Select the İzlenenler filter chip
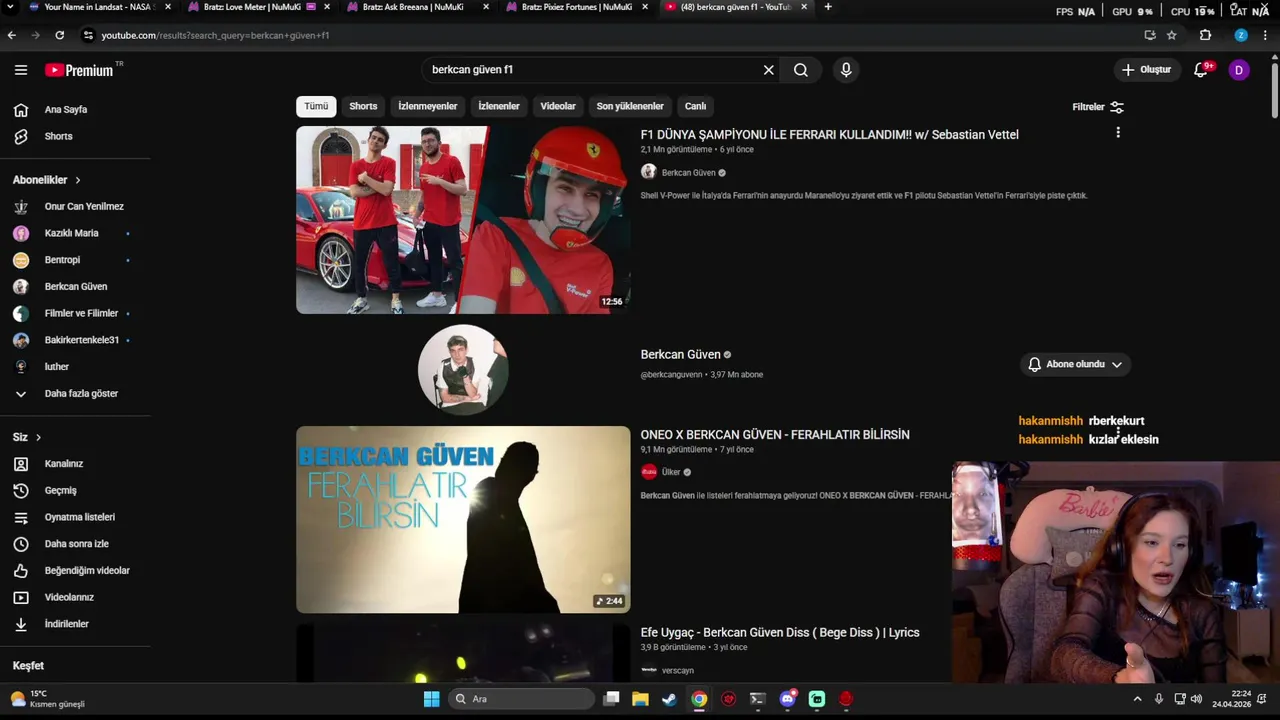 pyautogui.click(x=499, y=106)
